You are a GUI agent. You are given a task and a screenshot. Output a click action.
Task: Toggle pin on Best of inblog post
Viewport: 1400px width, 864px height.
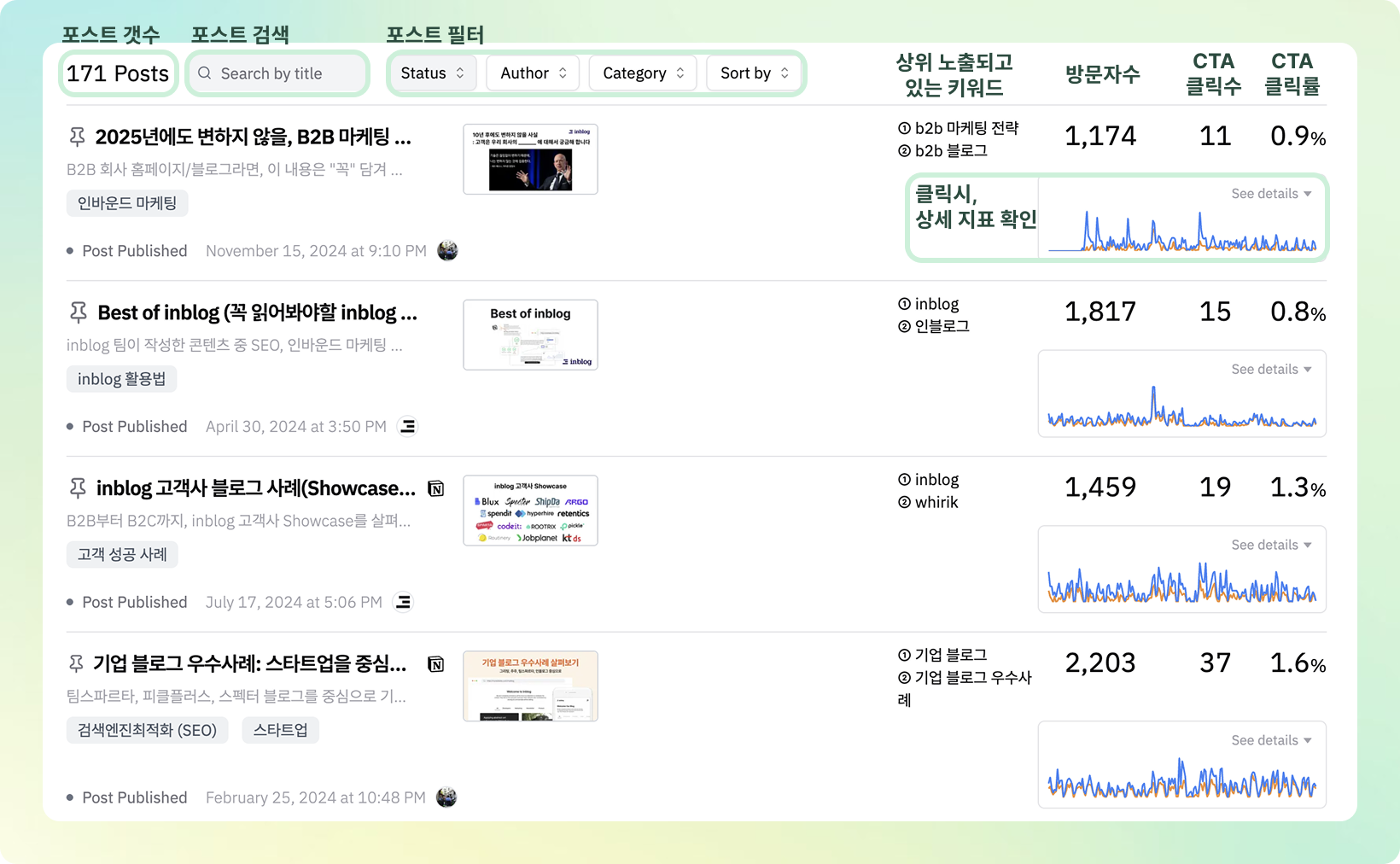78,312
